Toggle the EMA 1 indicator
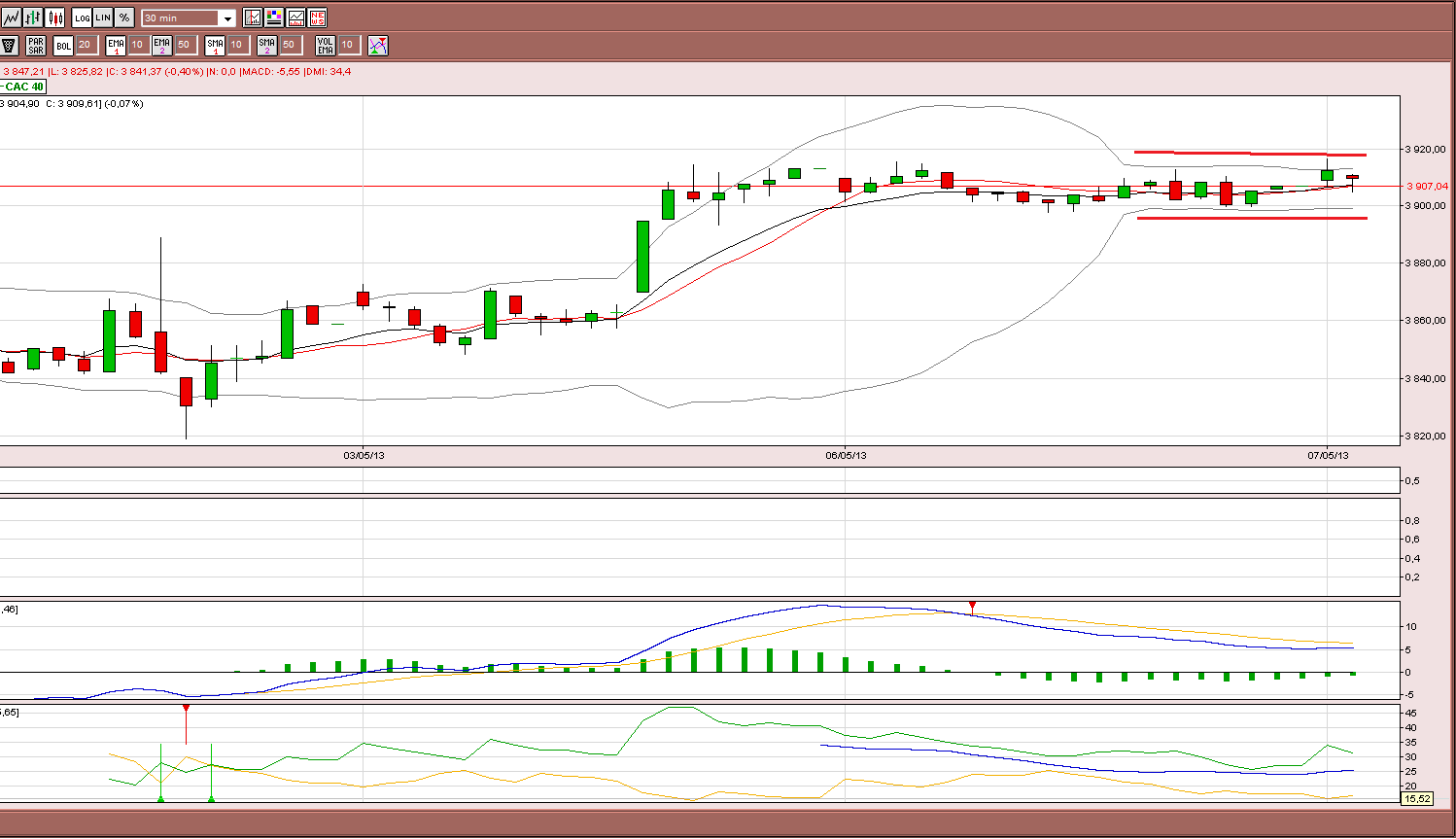 tap(116, 45)
